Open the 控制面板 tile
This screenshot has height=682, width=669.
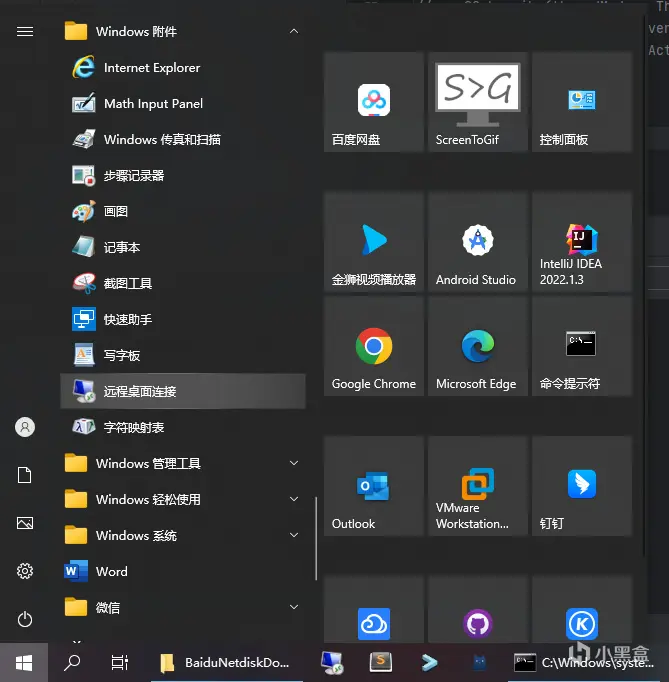click(x=582, y=102)
